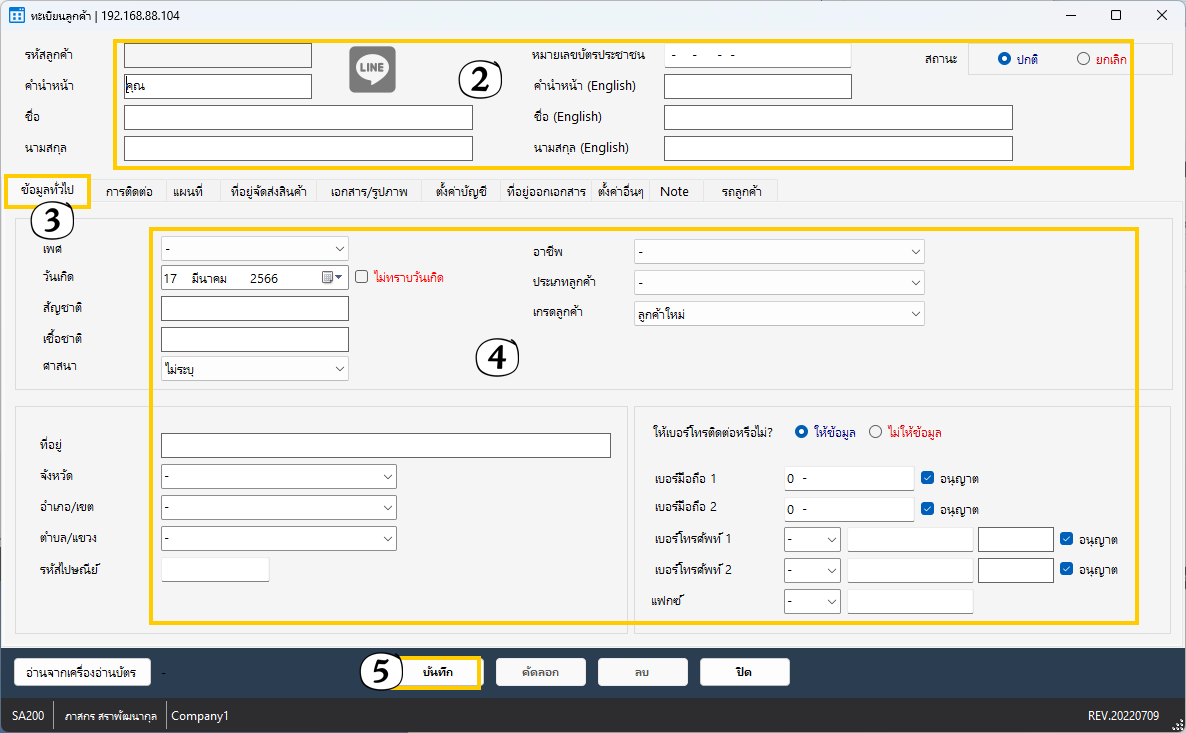This screenshot has height=733, width=1186.
Task: Select the ยกเลิก status radio button
Action: point(1083,59)
